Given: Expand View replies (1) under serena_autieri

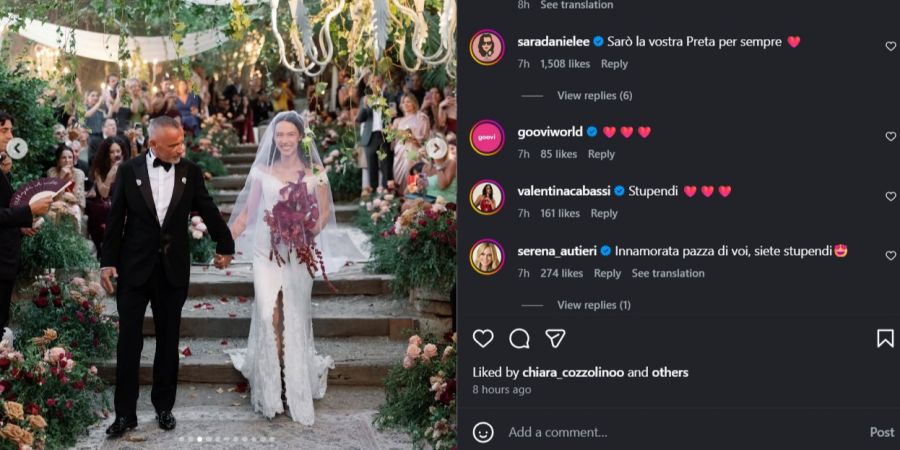Looking at the screenshot, I should click(593, 305).
